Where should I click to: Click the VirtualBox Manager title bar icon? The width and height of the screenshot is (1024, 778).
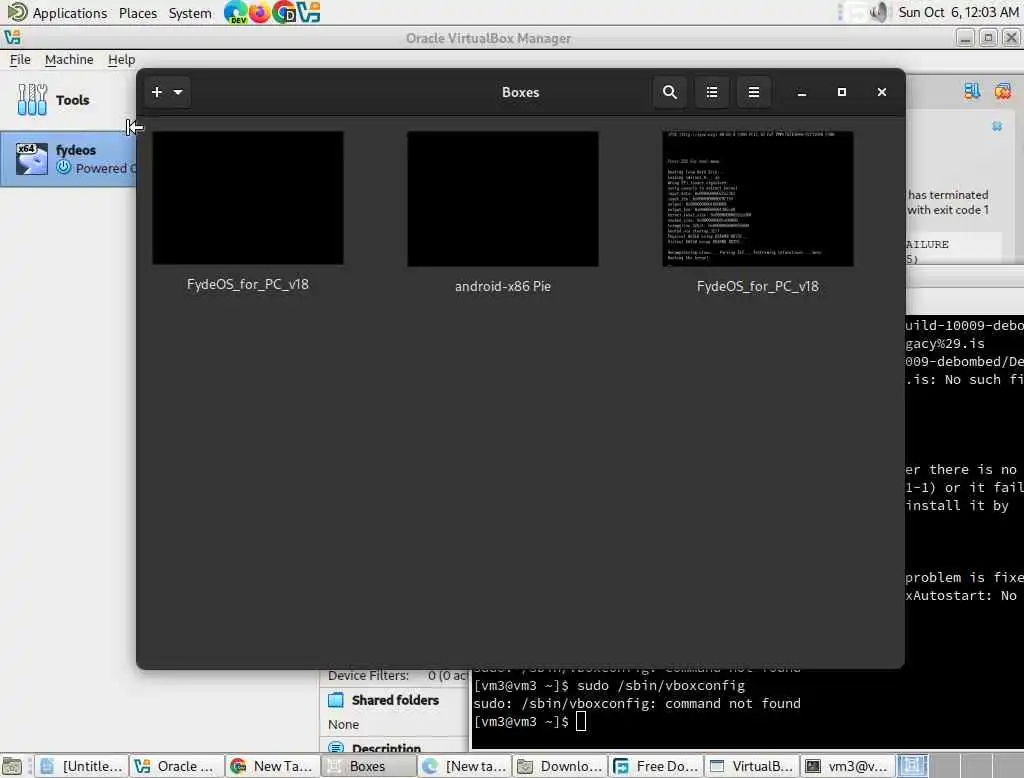[12, 37]
